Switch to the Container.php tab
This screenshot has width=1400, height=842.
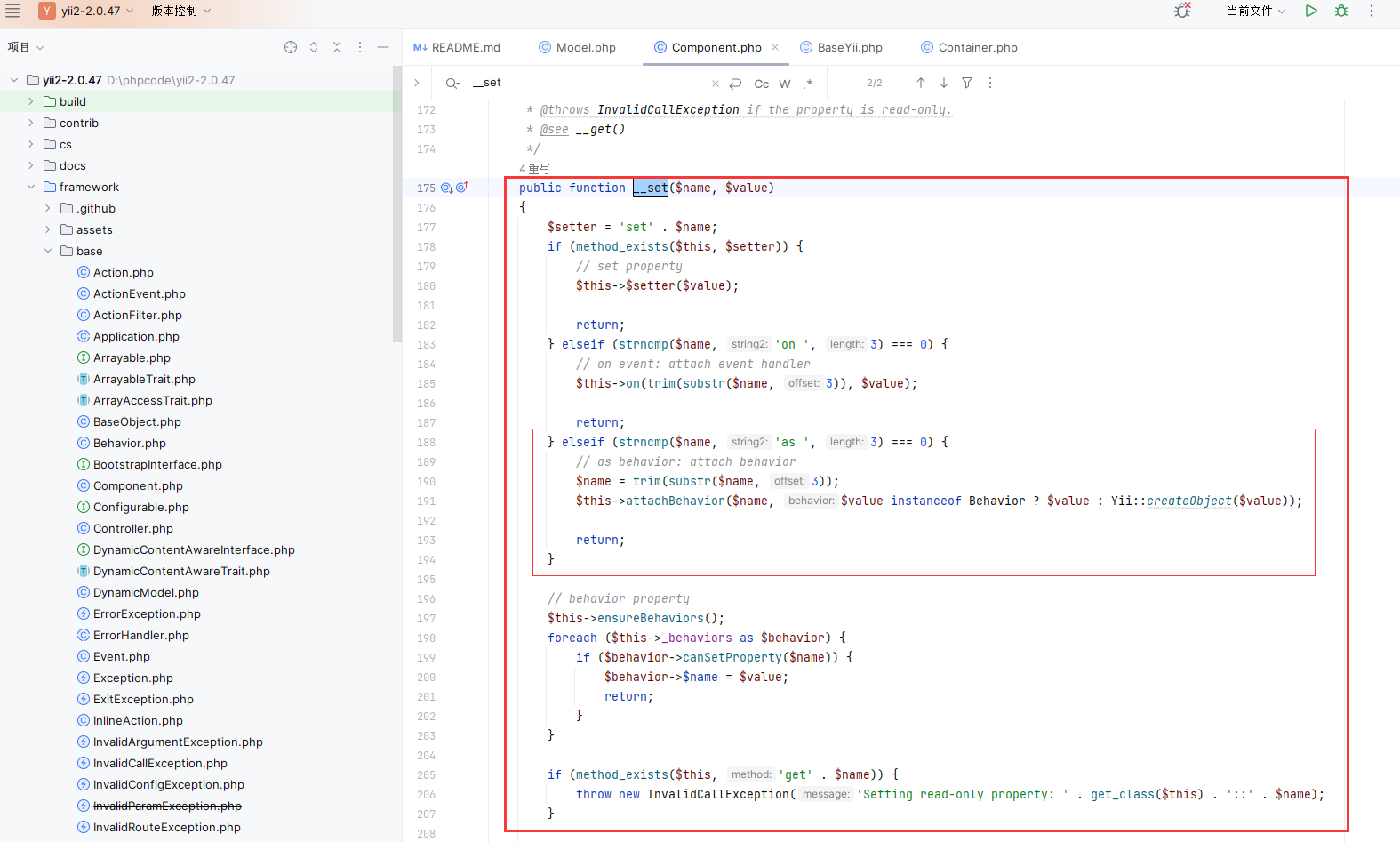click(x=969, y=47)
